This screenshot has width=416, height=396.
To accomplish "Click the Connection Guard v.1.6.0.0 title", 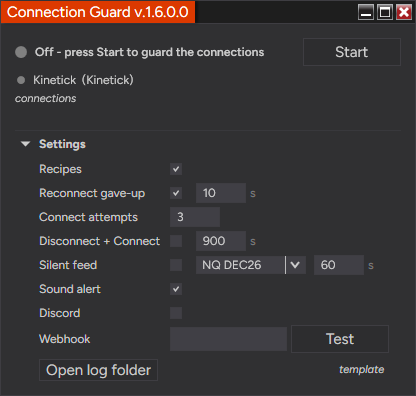I will (x=98, y=12).
